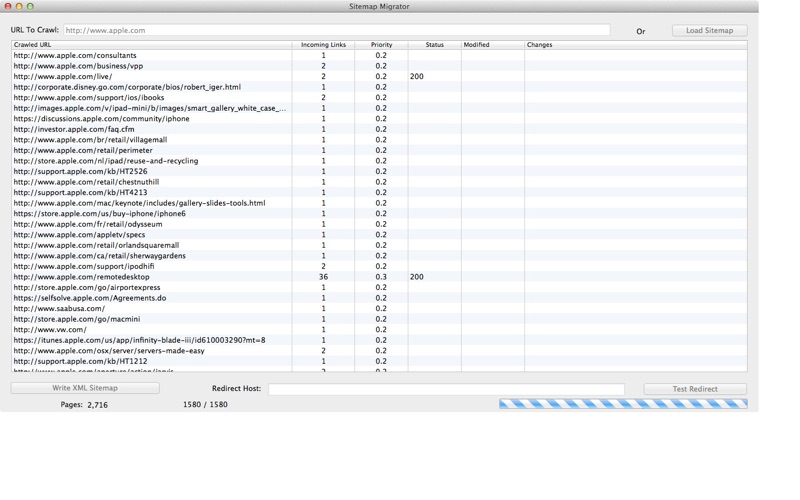Sort by Priority column header
Image resolution: width=800 pixels, height=500 pixels.
pos(381,45)
